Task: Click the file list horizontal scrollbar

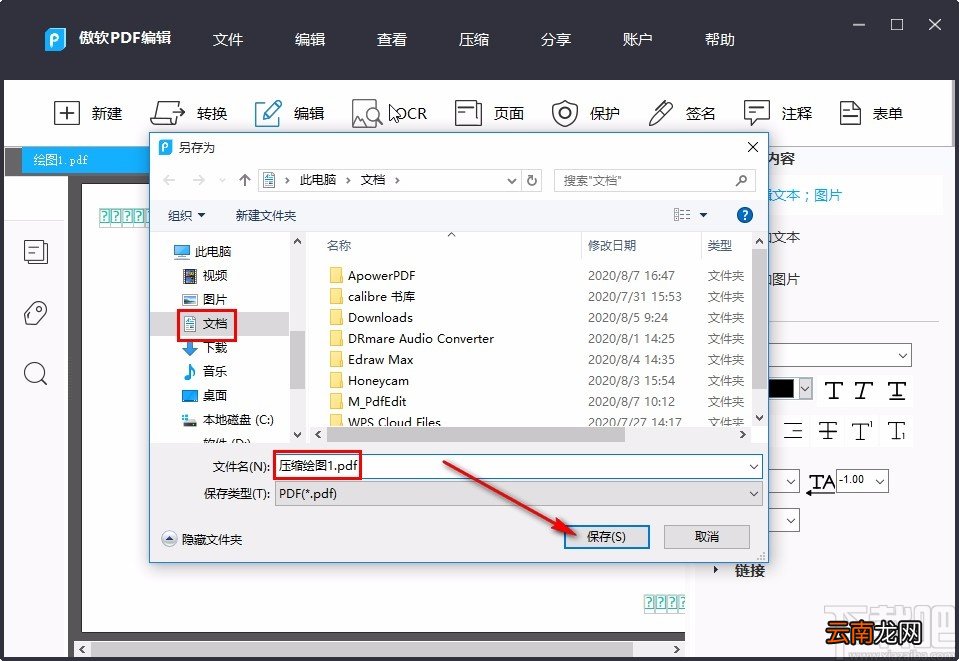Action: 476,434
